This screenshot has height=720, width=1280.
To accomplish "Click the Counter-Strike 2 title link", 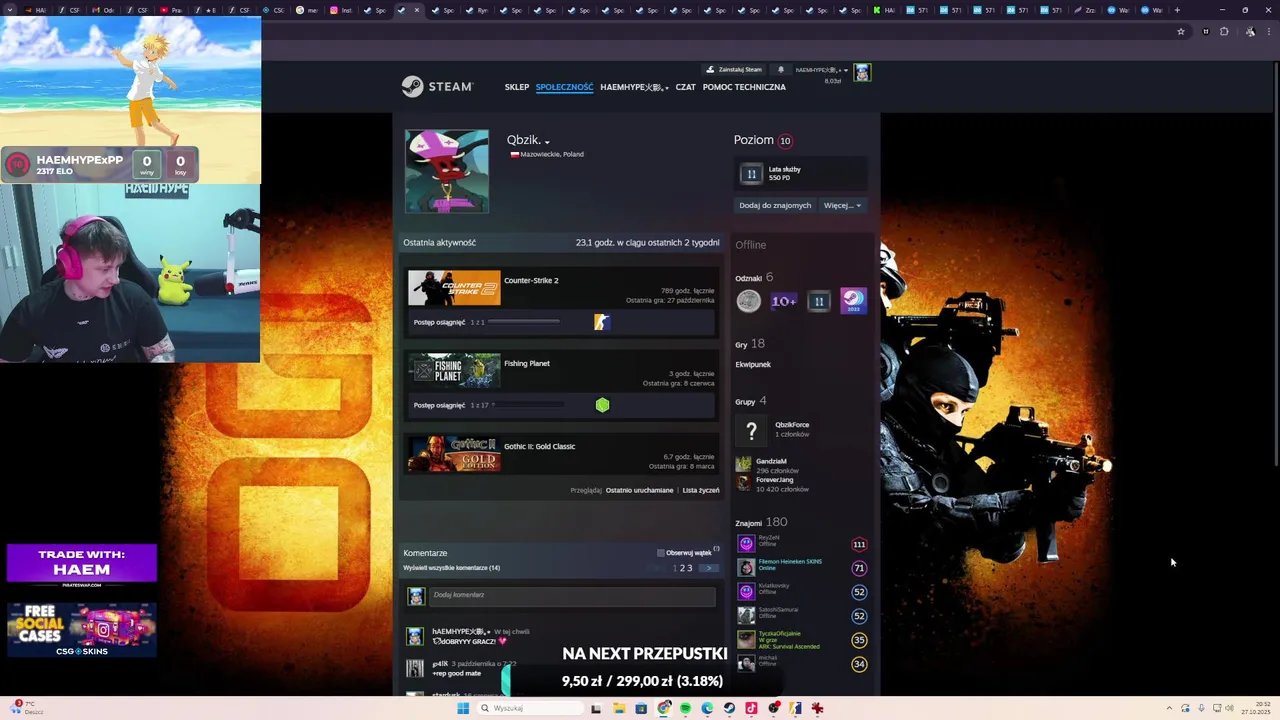I will (x=531, y=281).
